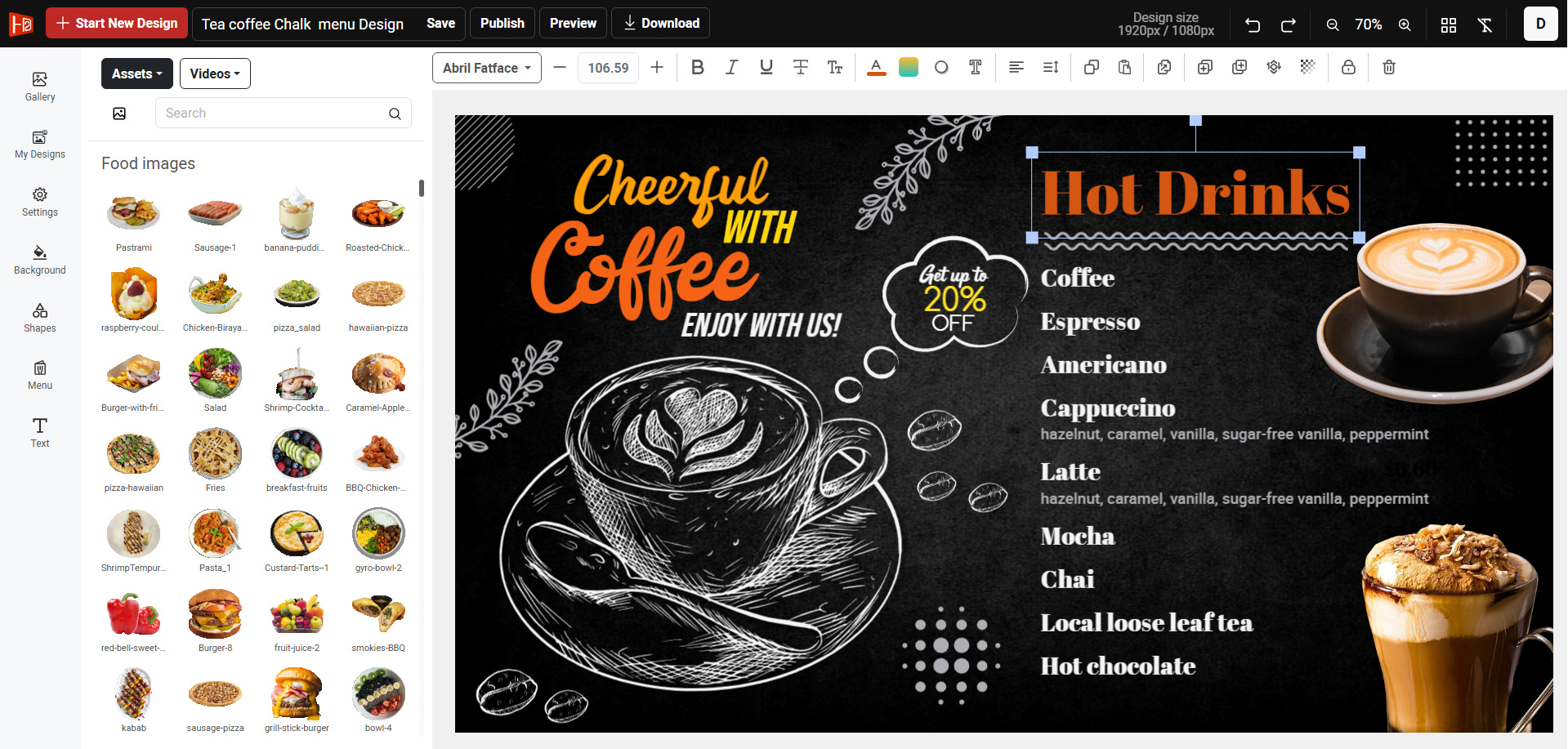The image size is (1568, 749).
Task: Open the Assets dropdown
Action: pos(136,73)
